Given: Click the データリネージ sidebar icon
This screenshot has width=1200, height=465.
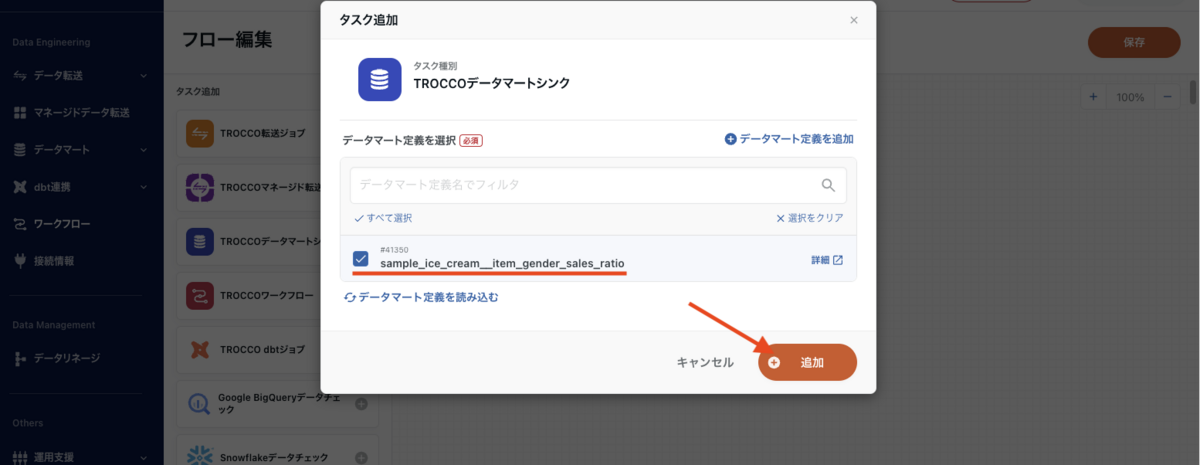Looking at the screenshot, I should (x=20, y=358).
